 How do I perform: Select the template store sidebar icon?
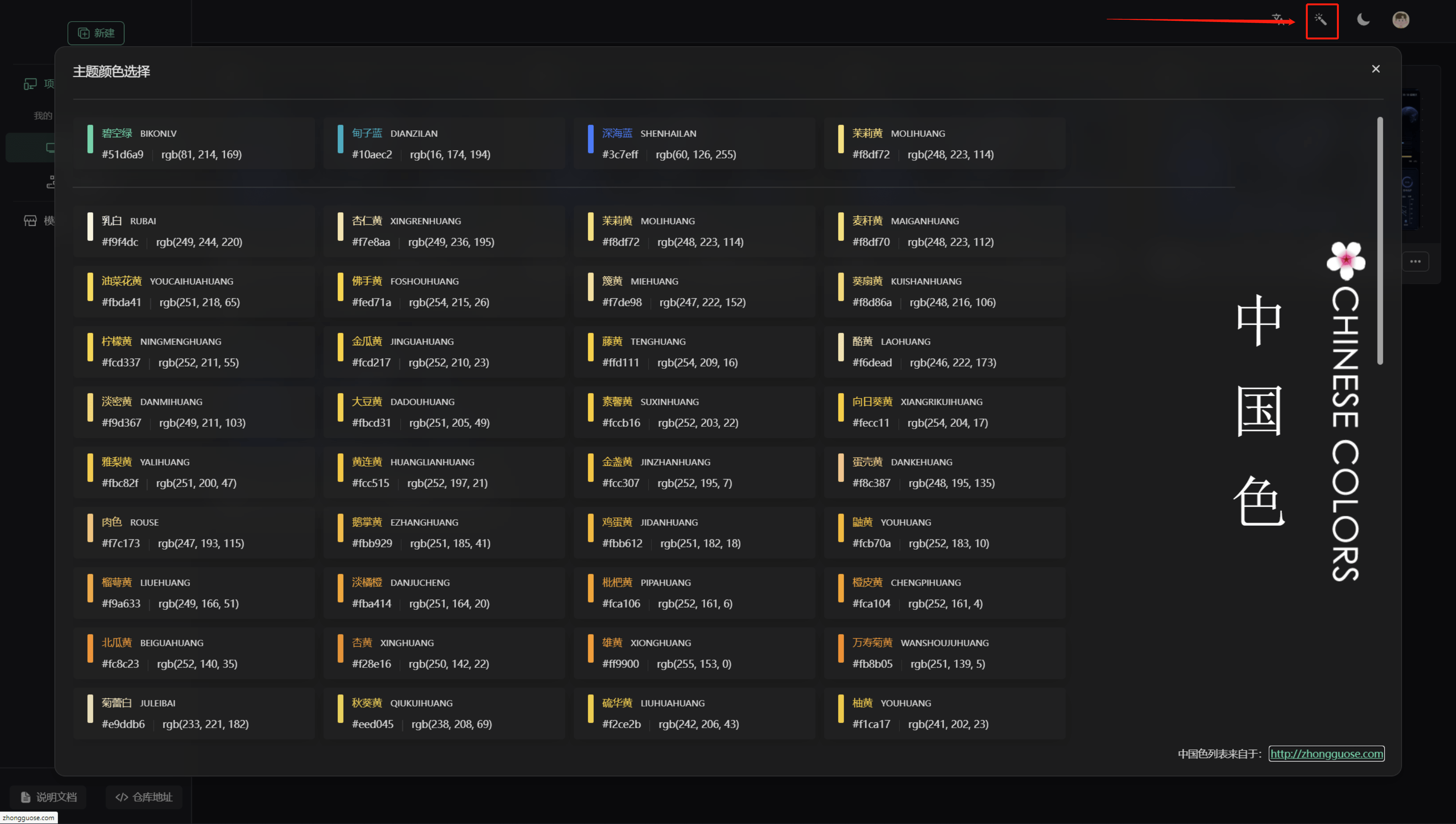30,221
